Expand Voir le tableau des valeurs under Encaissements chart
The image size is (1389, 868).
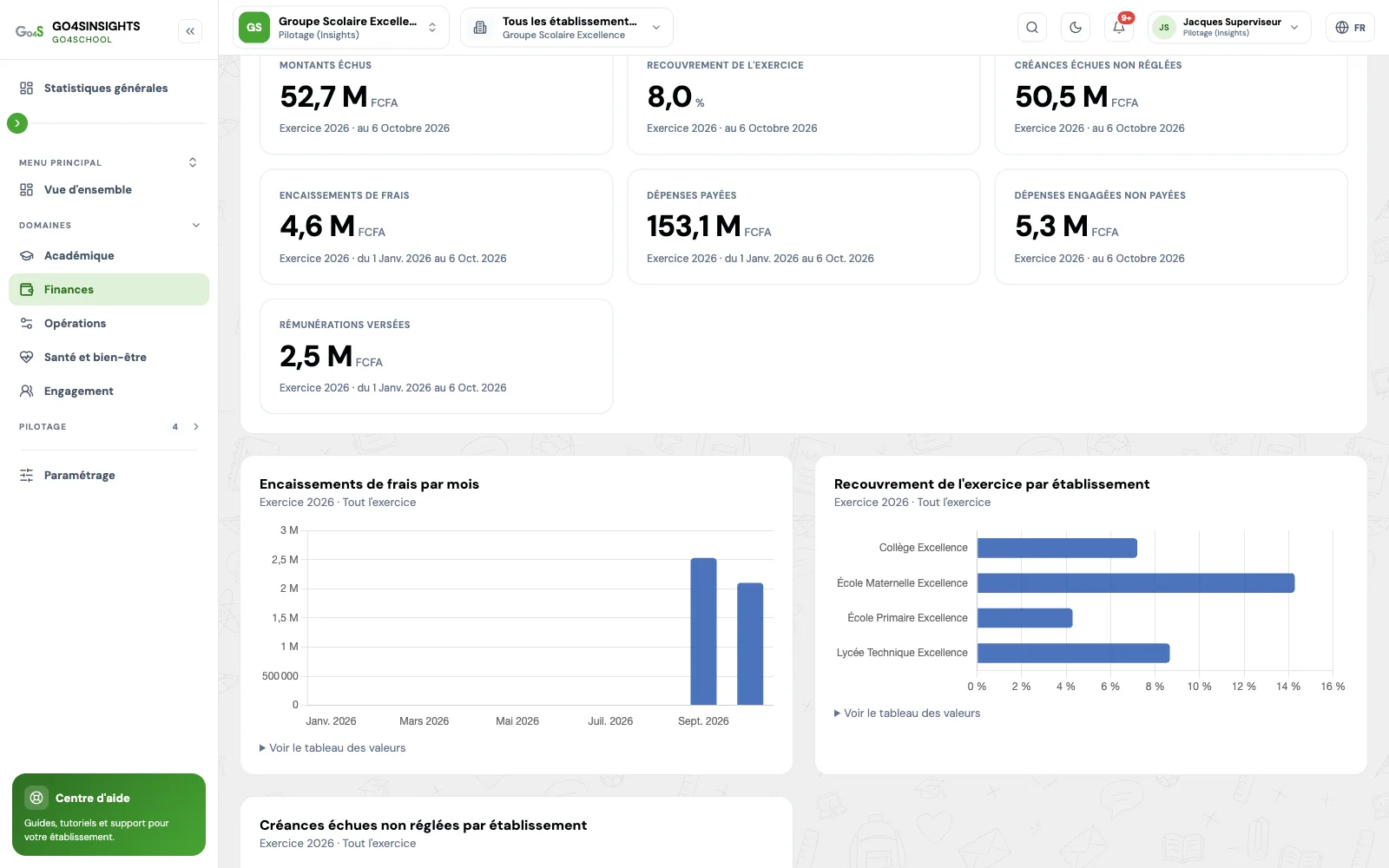coord(332,747)
